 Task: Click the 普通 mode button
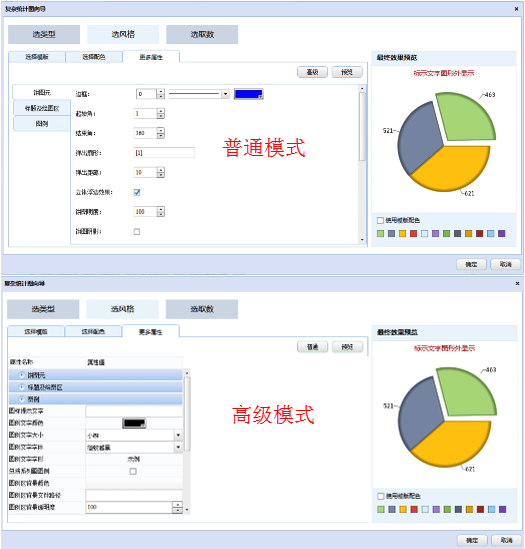(x=312, y=347)
